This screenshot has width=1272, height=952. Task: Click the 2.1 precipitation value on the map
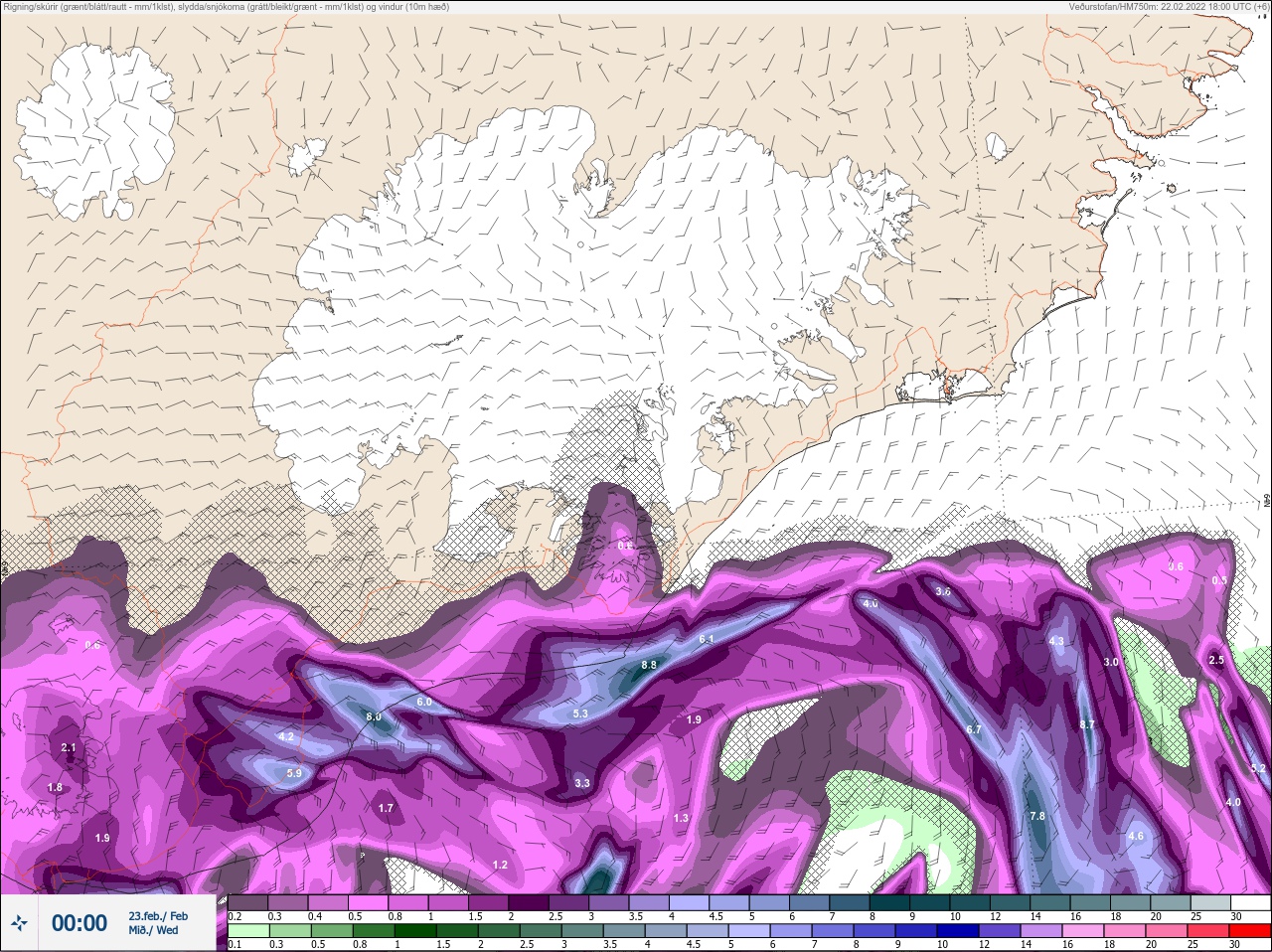pos(69,747)
